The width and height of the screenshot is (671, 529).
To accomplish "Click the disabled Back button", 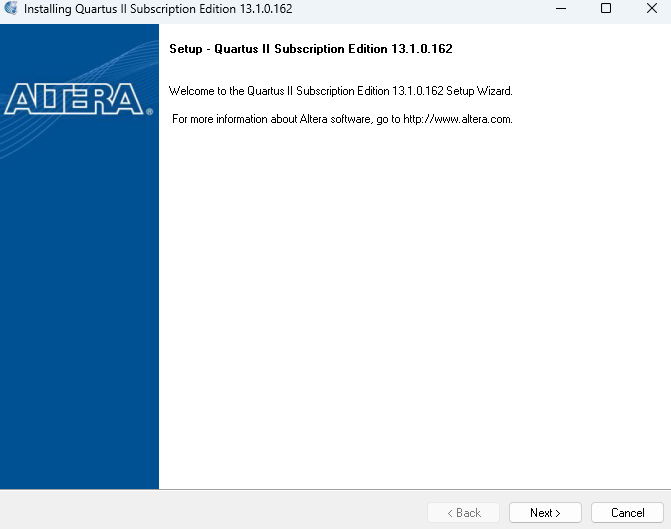I will (463, 512).
